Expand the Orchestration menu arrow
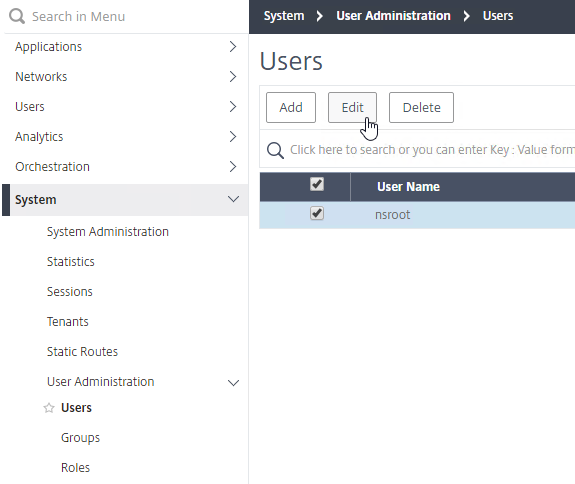 click(x=232, y=167)
